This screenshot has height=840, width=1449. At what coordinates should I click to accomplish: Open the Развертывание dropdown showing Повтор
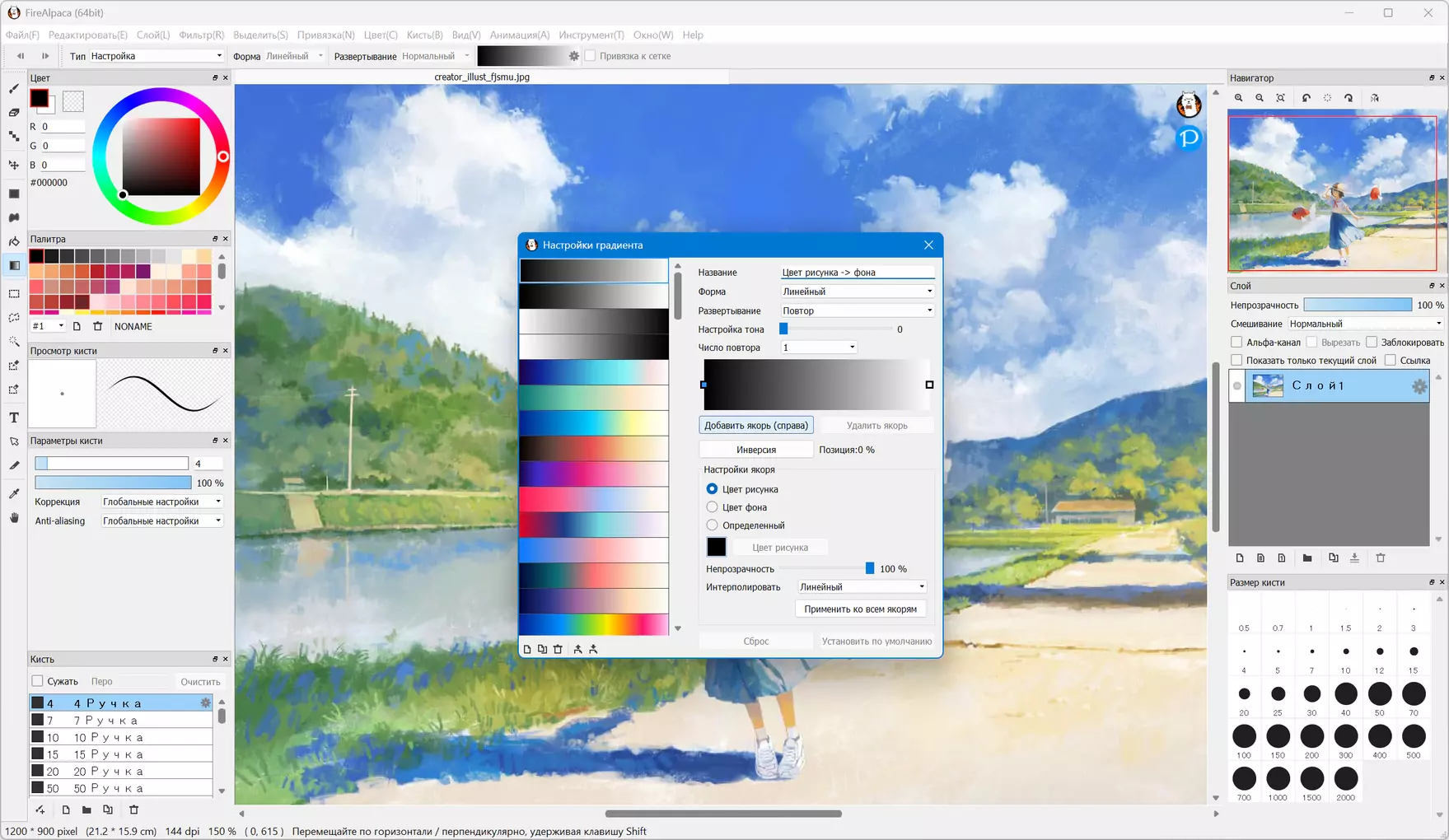[858, 310]
